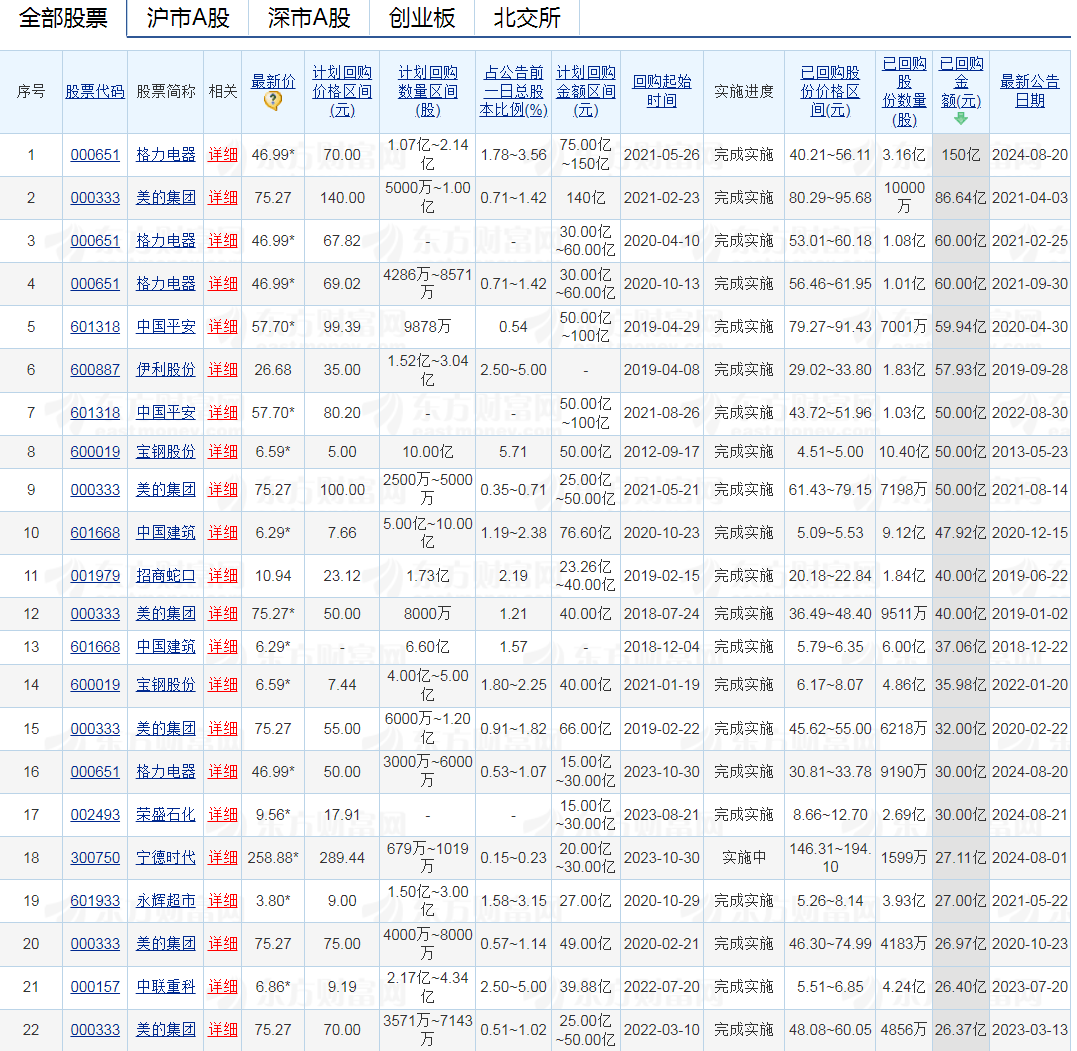Open the 荣盛石化 stock name link

165,814
